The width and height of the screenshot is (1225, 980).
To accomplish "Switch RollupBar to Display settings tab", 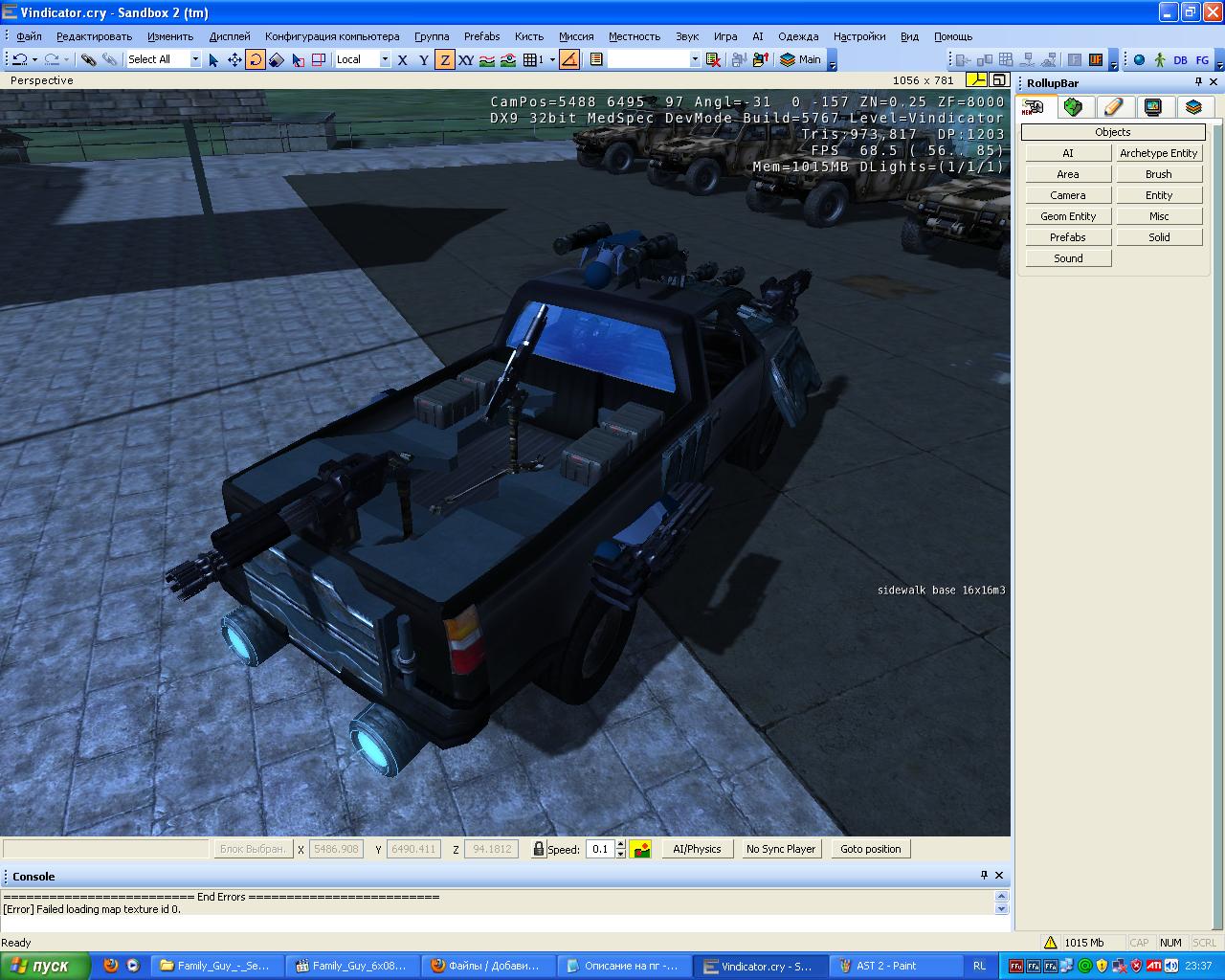I will pyautogui.click(x=1153, y=106).
